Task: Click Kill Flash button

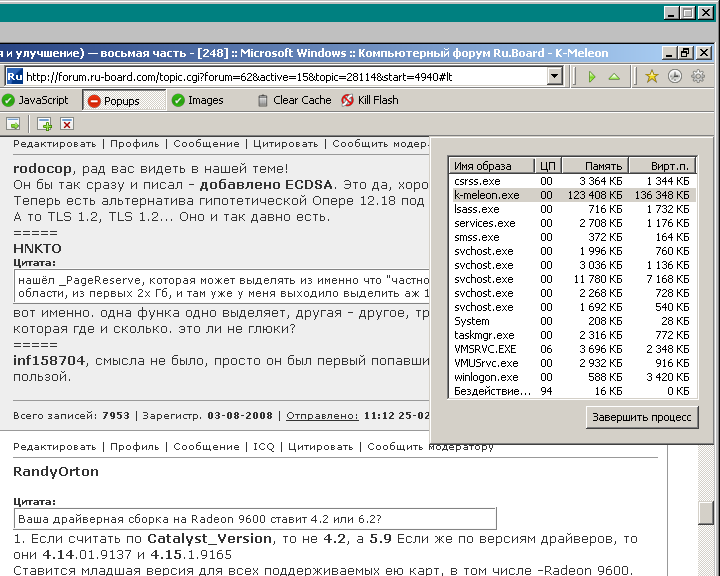Action: (370, 100)
